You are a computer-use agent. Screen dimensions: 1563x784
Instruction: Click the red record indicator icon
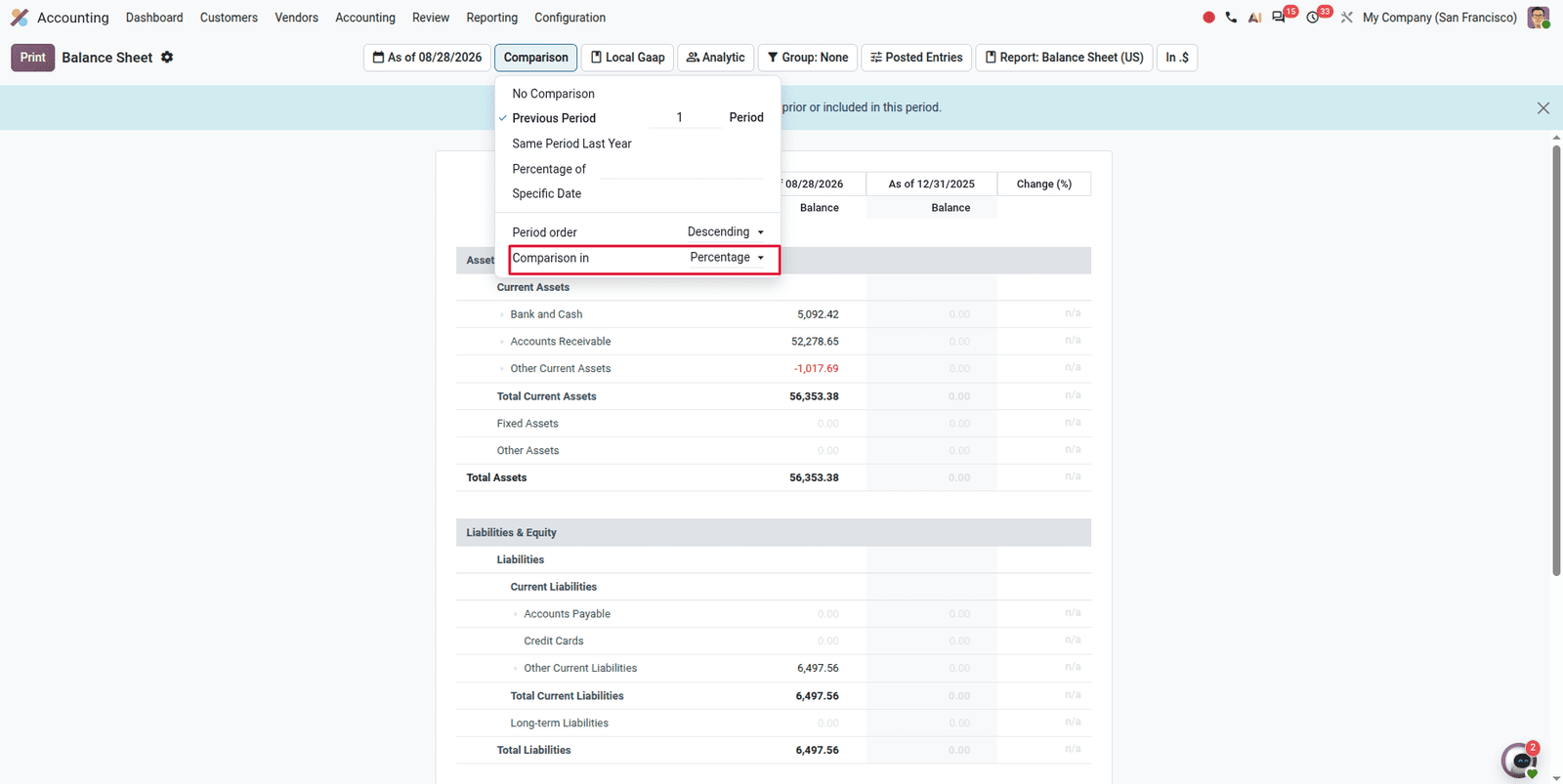point(1208,18)
